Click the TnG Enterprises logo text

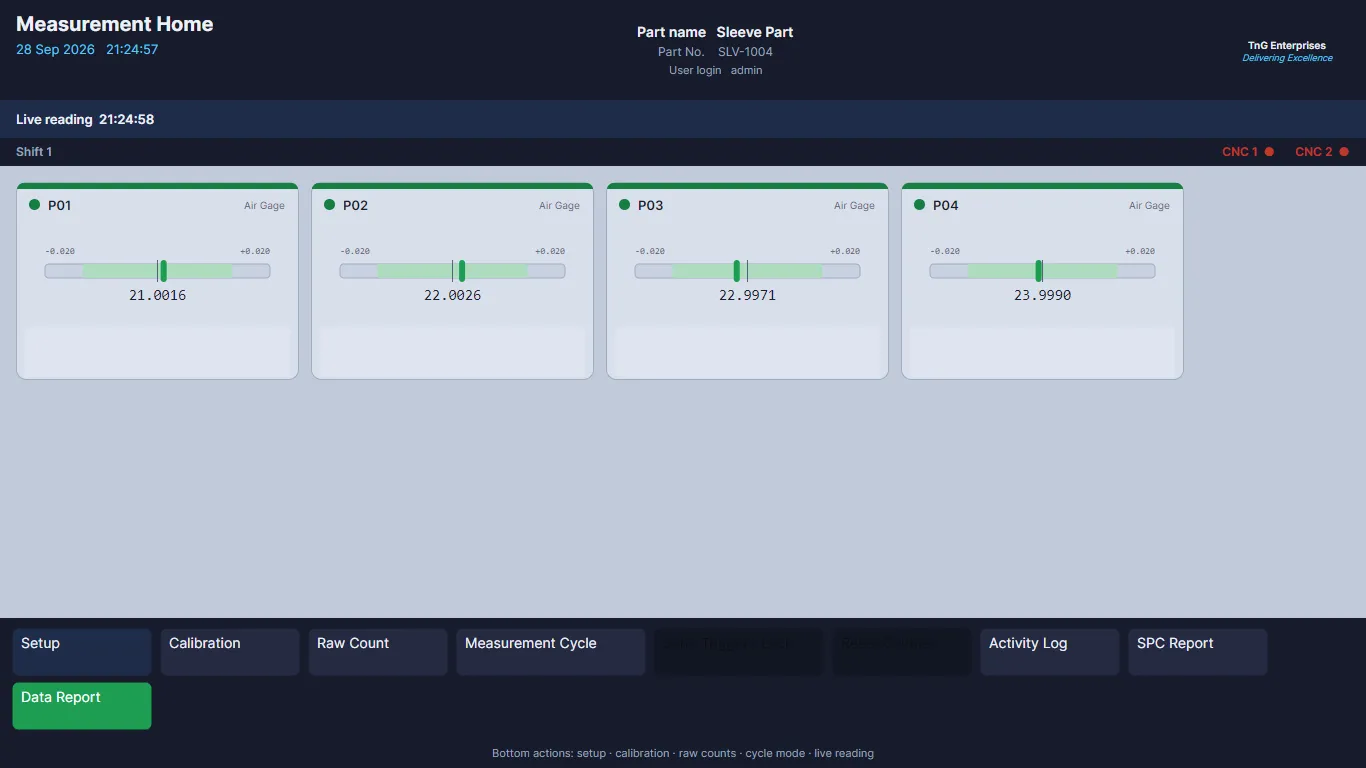(1287, 46)
